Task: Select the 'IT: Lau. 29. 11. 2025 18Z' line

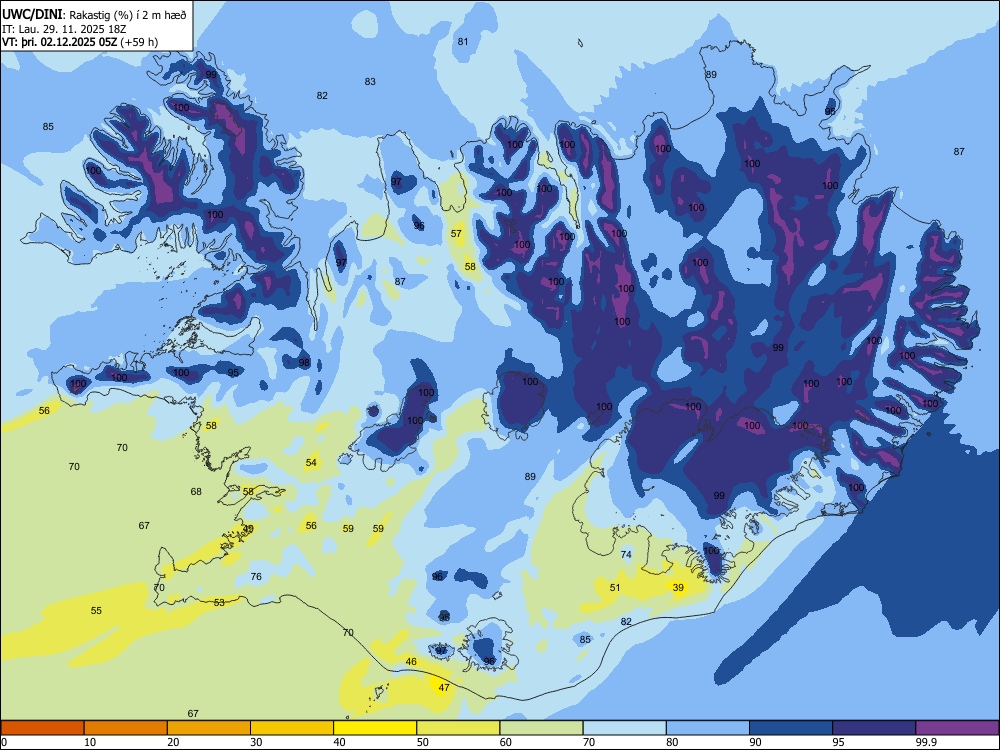Action: pos(64,29)
